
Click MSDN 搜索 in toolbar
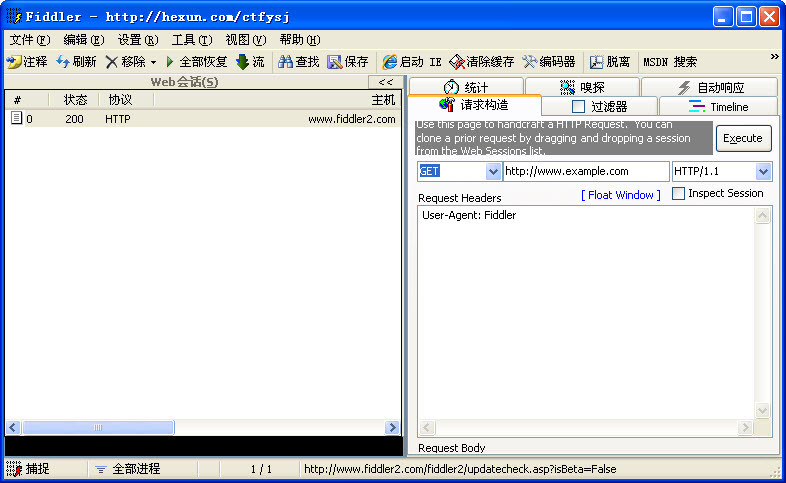670,62
